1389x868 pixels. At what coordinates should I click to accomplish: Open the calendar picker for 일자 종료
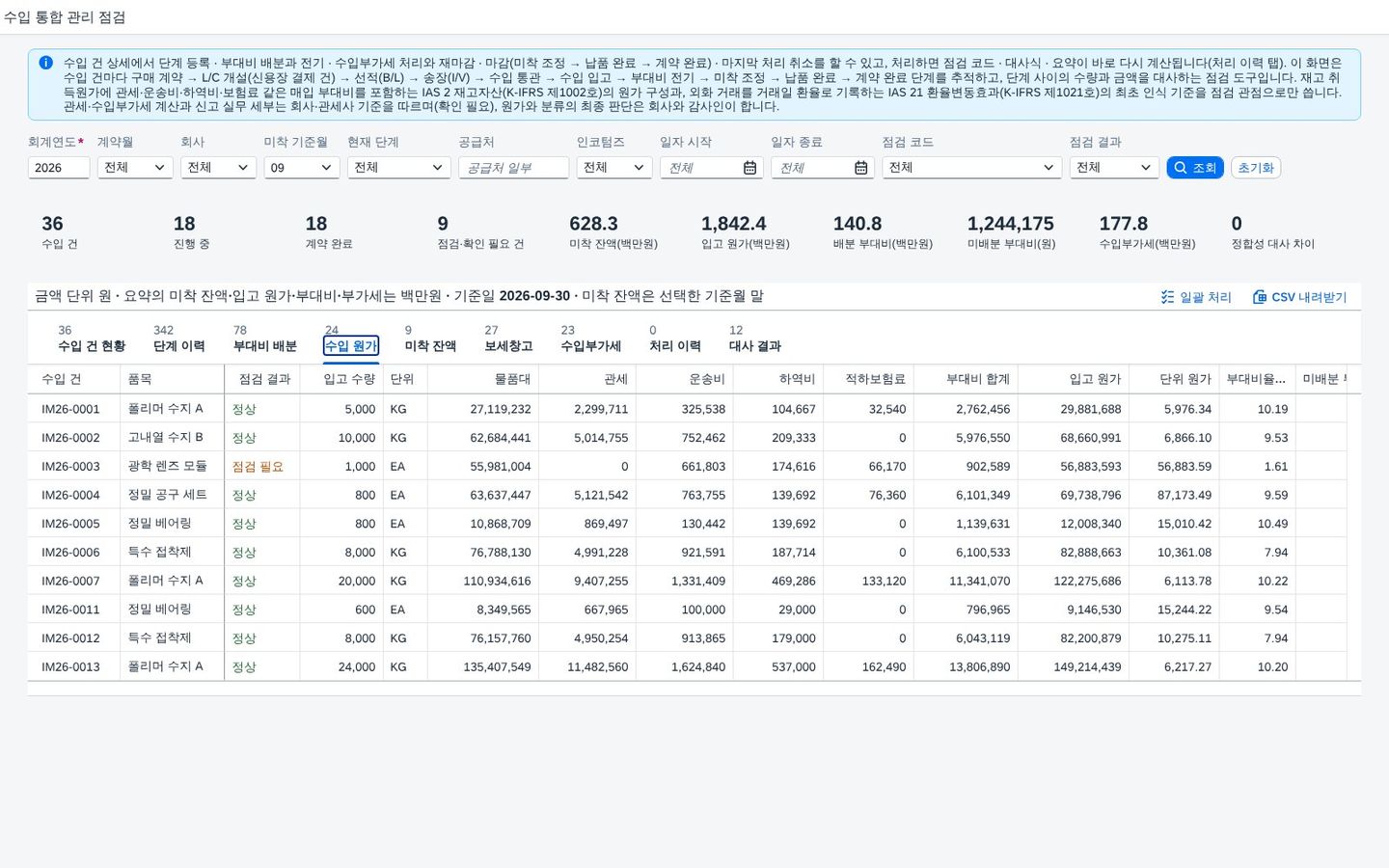point(860,168)
